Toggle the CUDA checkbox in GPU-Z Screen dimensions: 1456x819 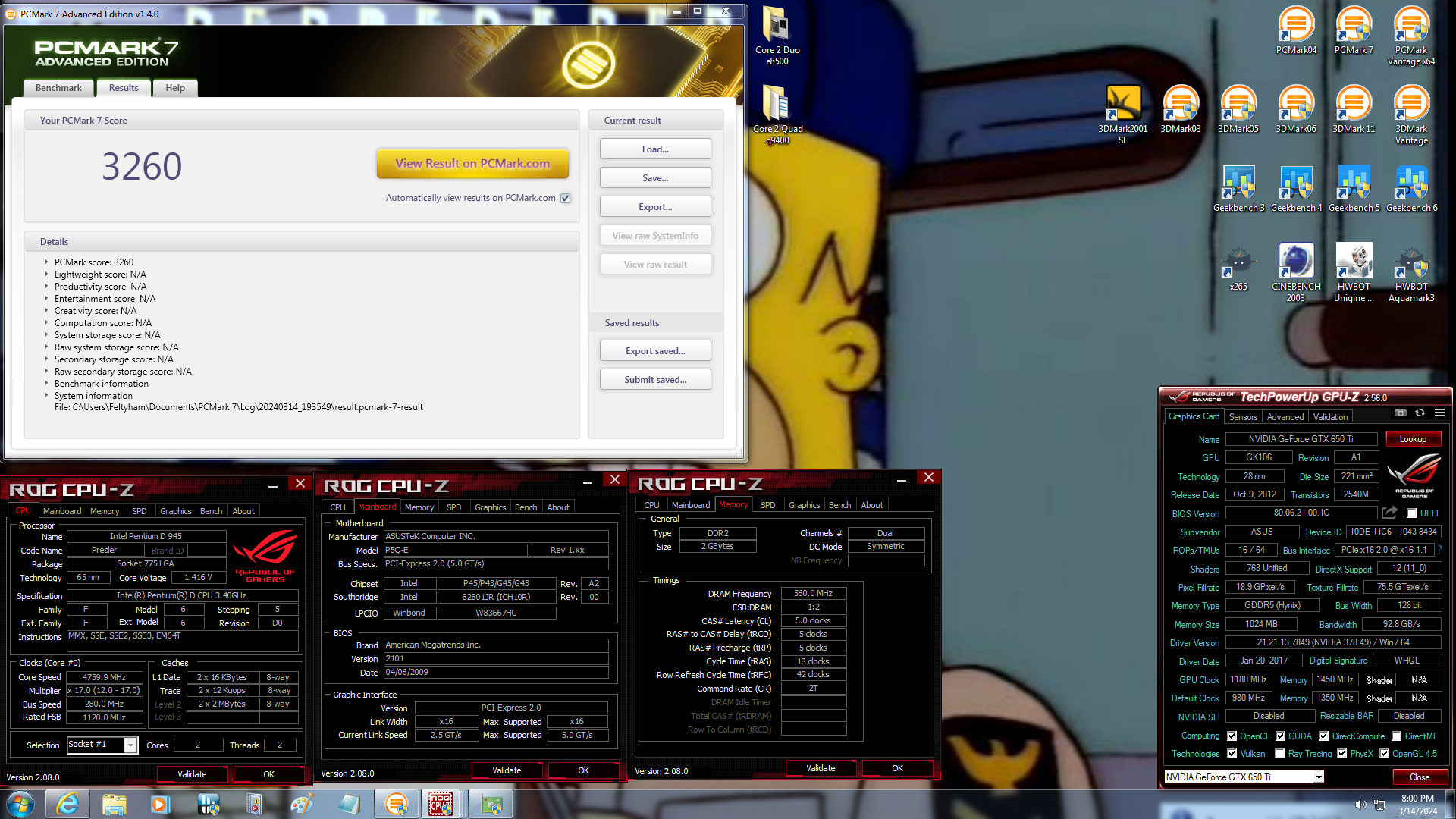tap(1280, 736)
